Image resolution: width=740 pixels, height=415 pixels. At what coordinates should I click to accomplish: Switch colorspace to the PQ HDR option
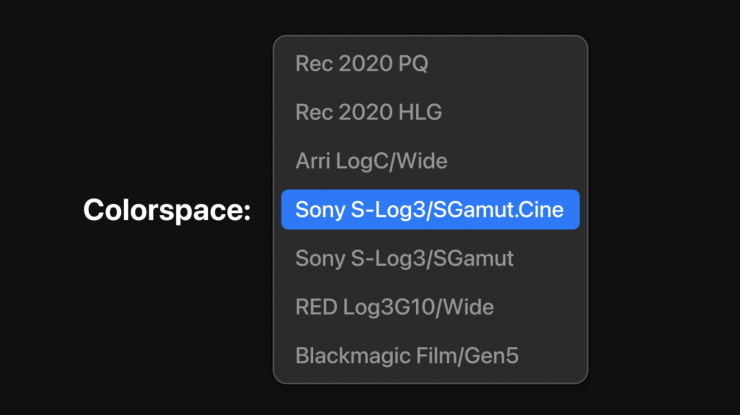pyautogui.click(x=361, y=64)
